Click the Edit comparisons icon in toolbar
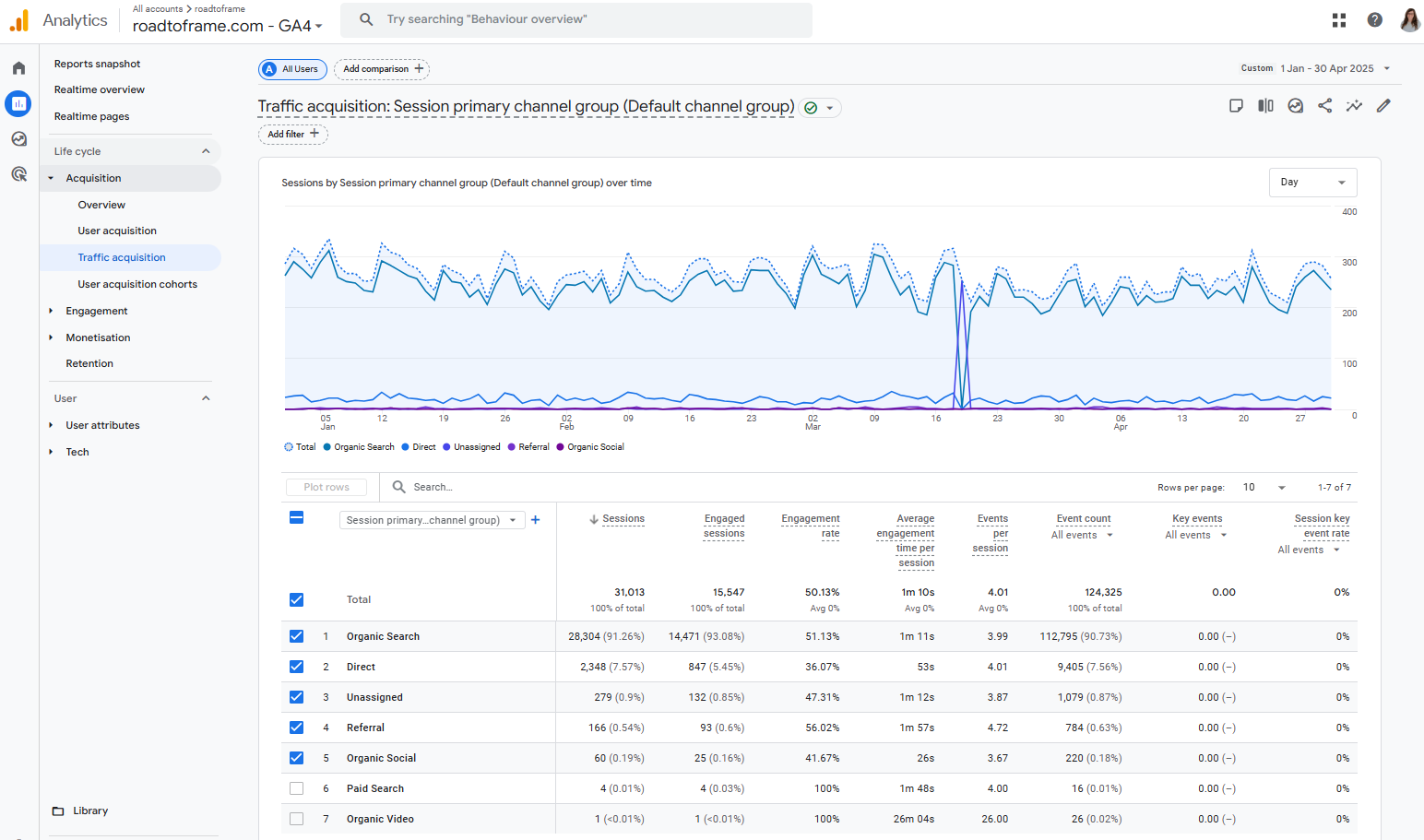This screenshot has height=840, width=1424. tap(1265, 106)
